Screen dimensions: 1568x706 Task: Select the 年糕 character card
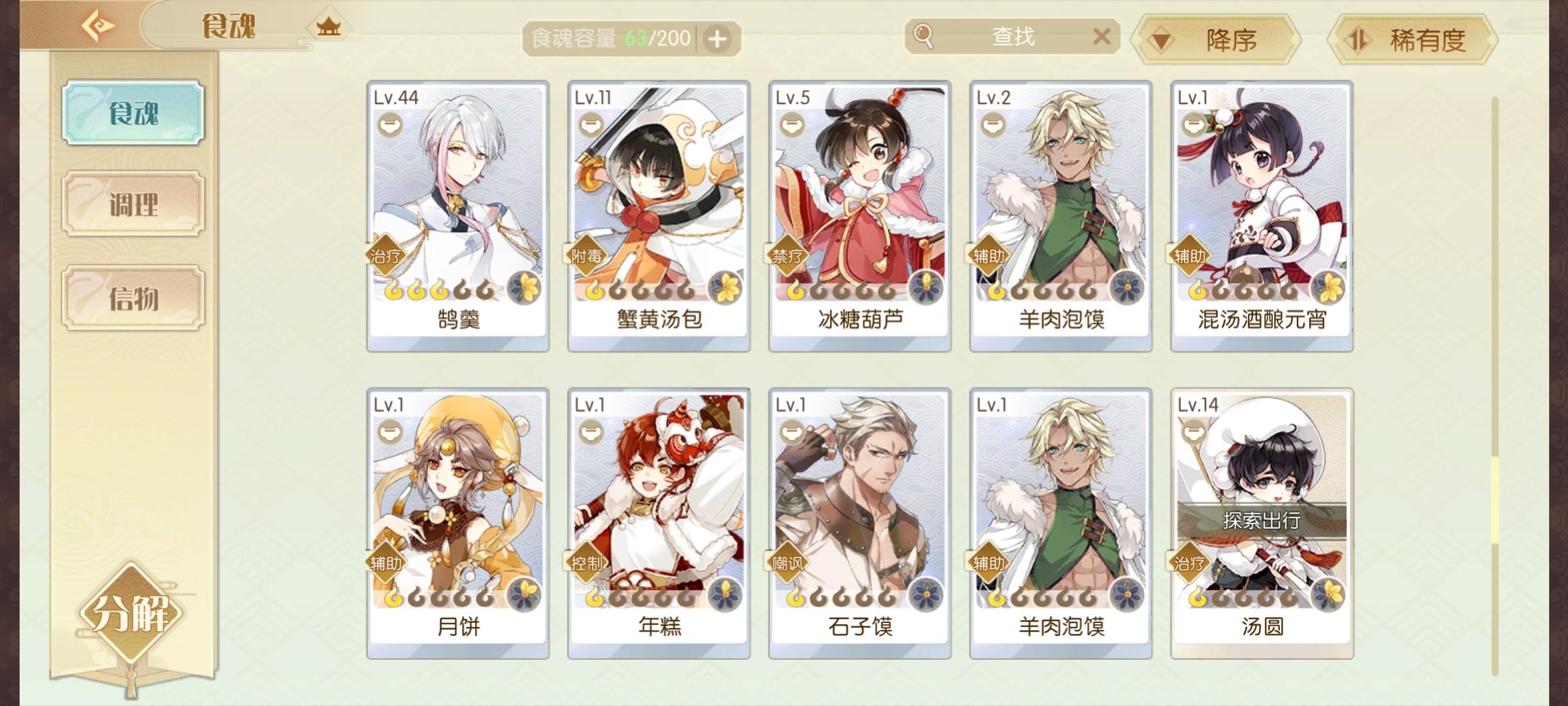pyautogui.click(x=659, y=523)
